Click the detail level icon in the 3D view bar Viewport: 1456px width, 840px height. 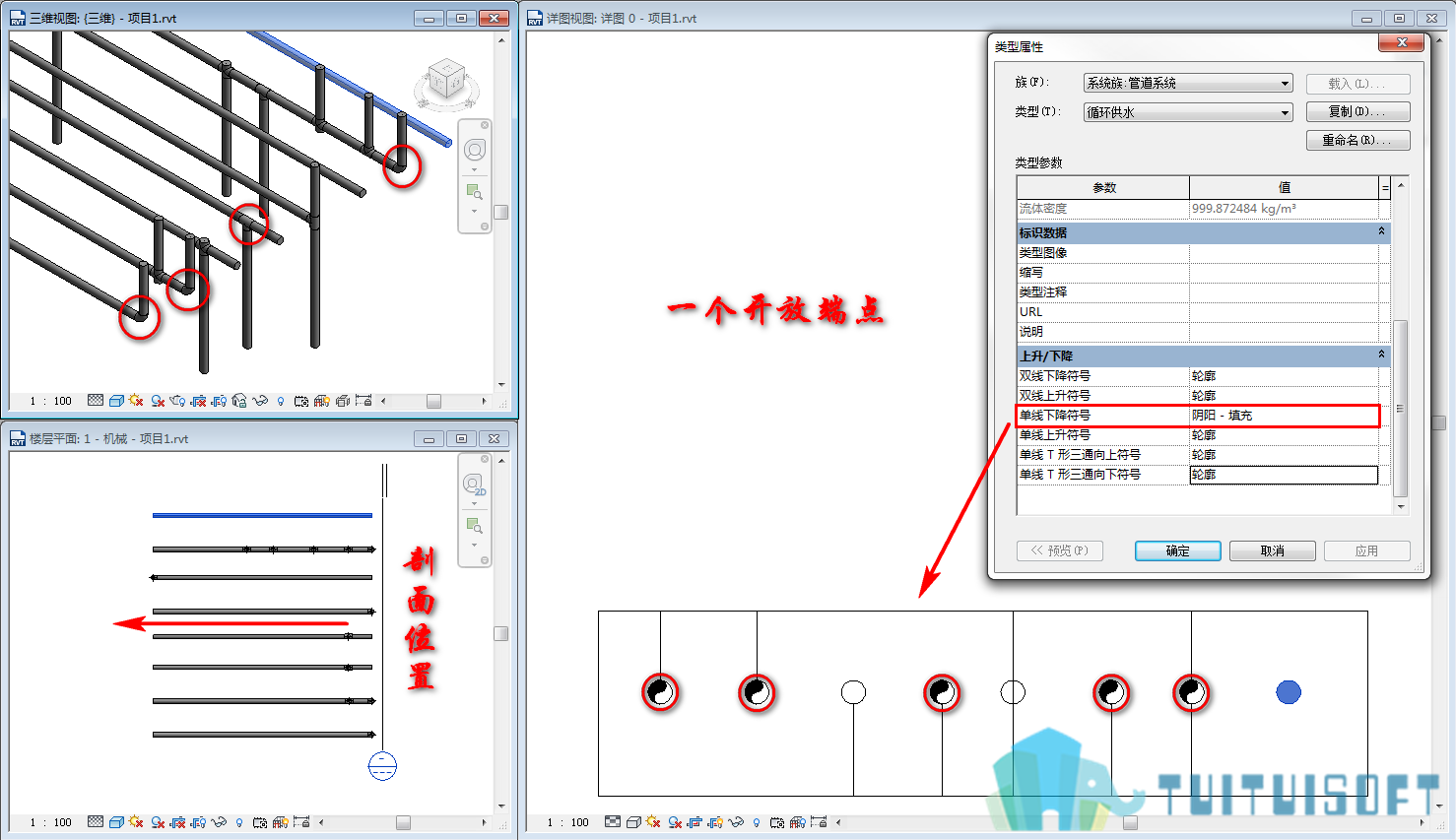pyautogui.click(x=96, y=401)
